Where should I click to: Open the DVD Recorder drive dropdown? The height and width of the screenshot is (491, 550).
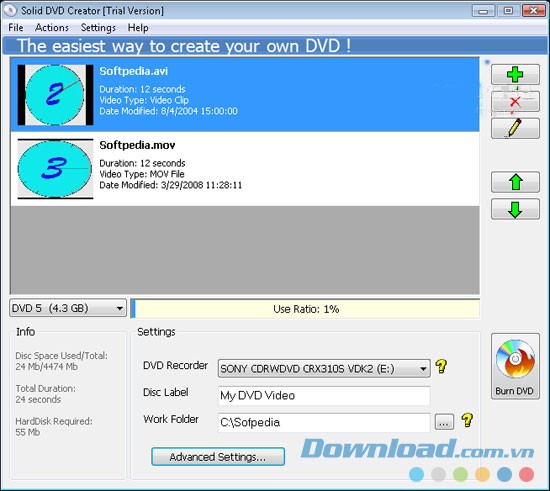(324, 369)
